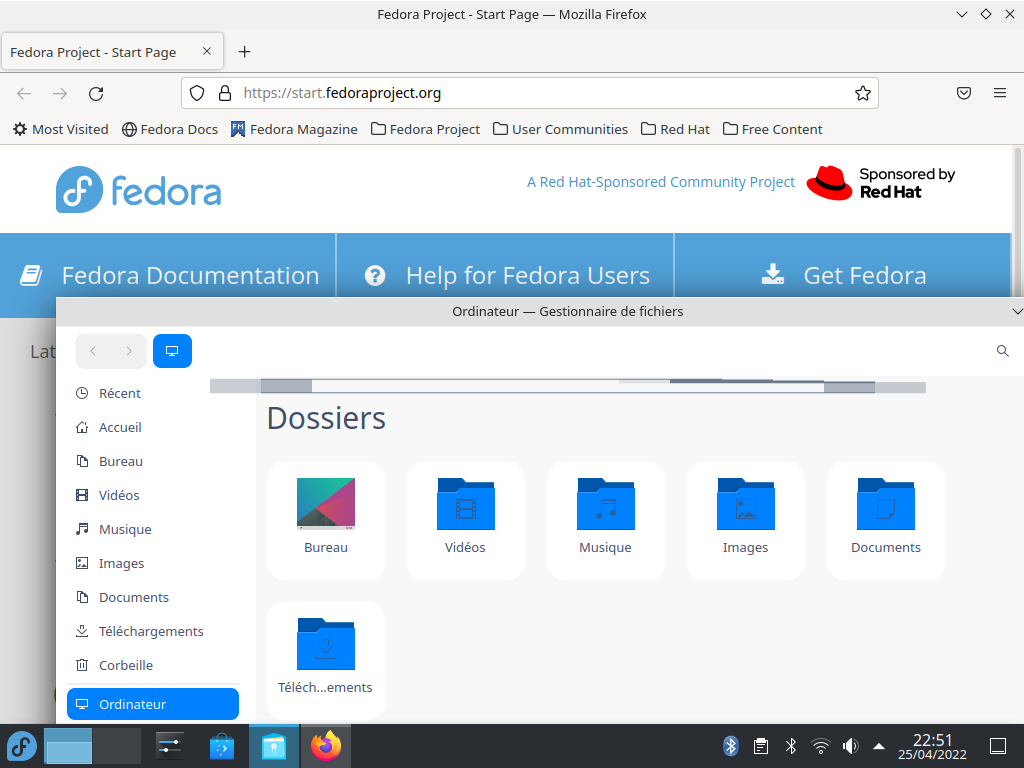Screen dimensions: 1024x768
Task: Click the Firefox address bar
Action: (530, 93)
